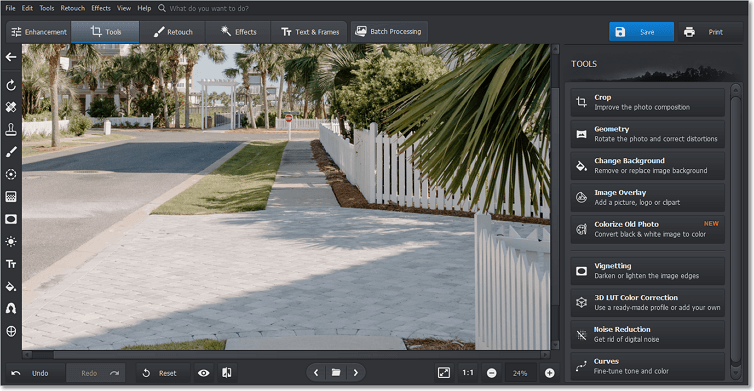The height and width of the screenshot is (391, 754).
Task: Click the back arrow icon
Action: click(x=11, y=57)
